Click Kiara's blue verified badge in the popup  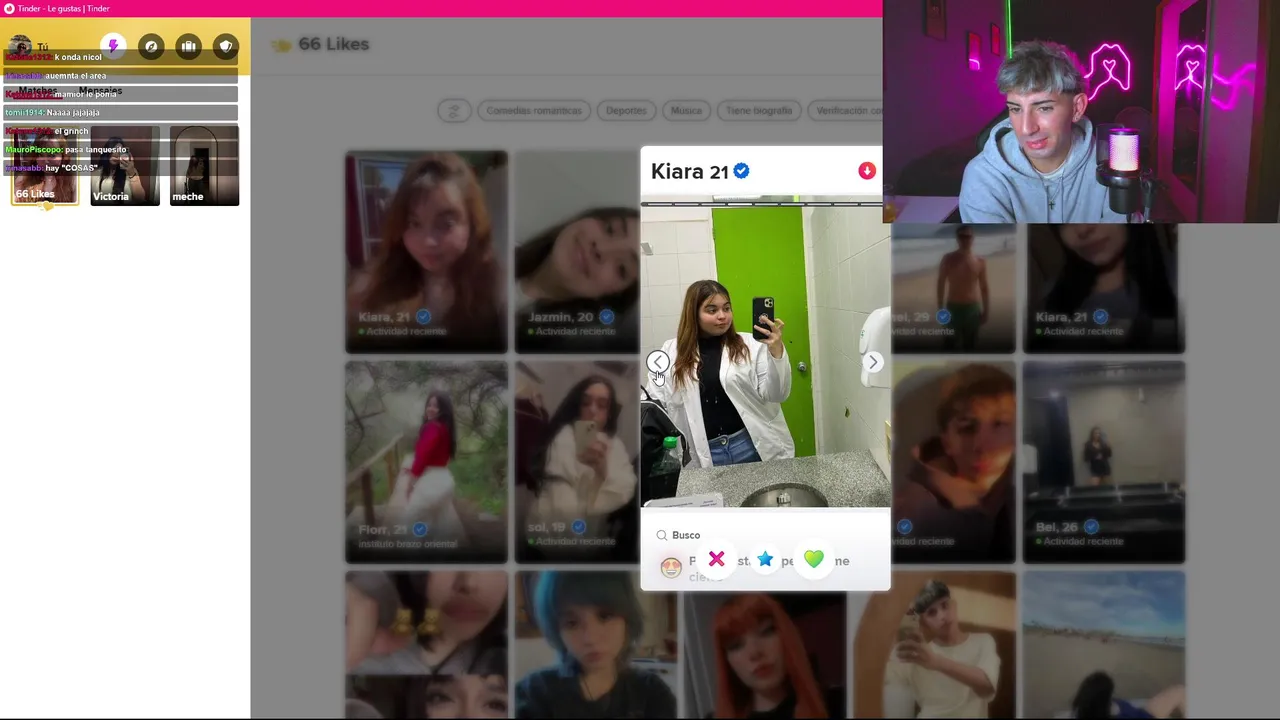pyautogui.click(x=741, y=171)
